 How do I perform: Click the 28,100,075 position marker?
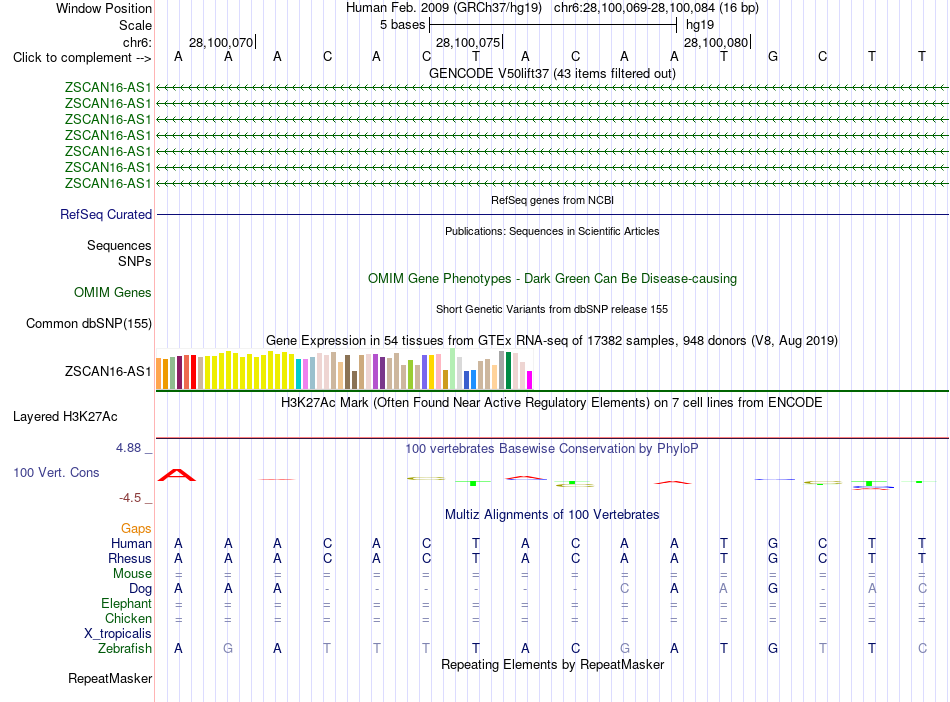coord(468,42)
